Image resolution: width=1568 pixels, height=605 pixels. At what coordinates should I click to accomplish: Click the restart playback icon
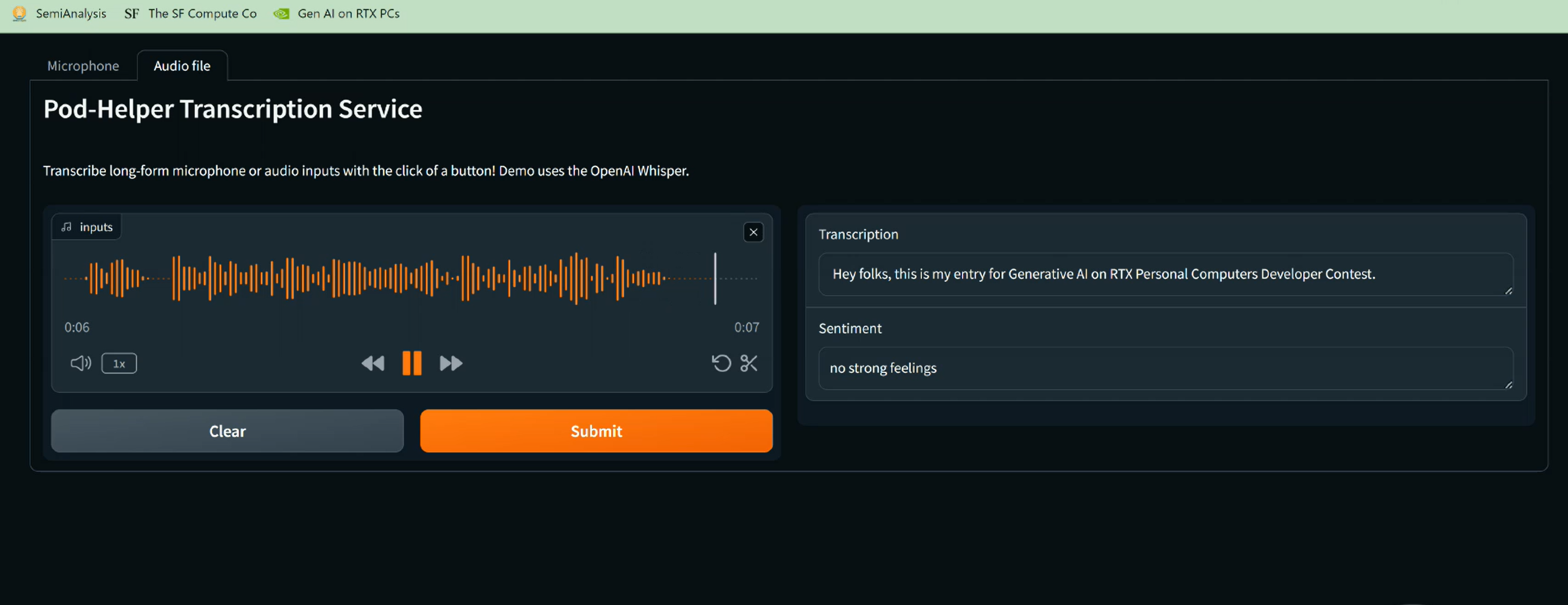(721, 363)
